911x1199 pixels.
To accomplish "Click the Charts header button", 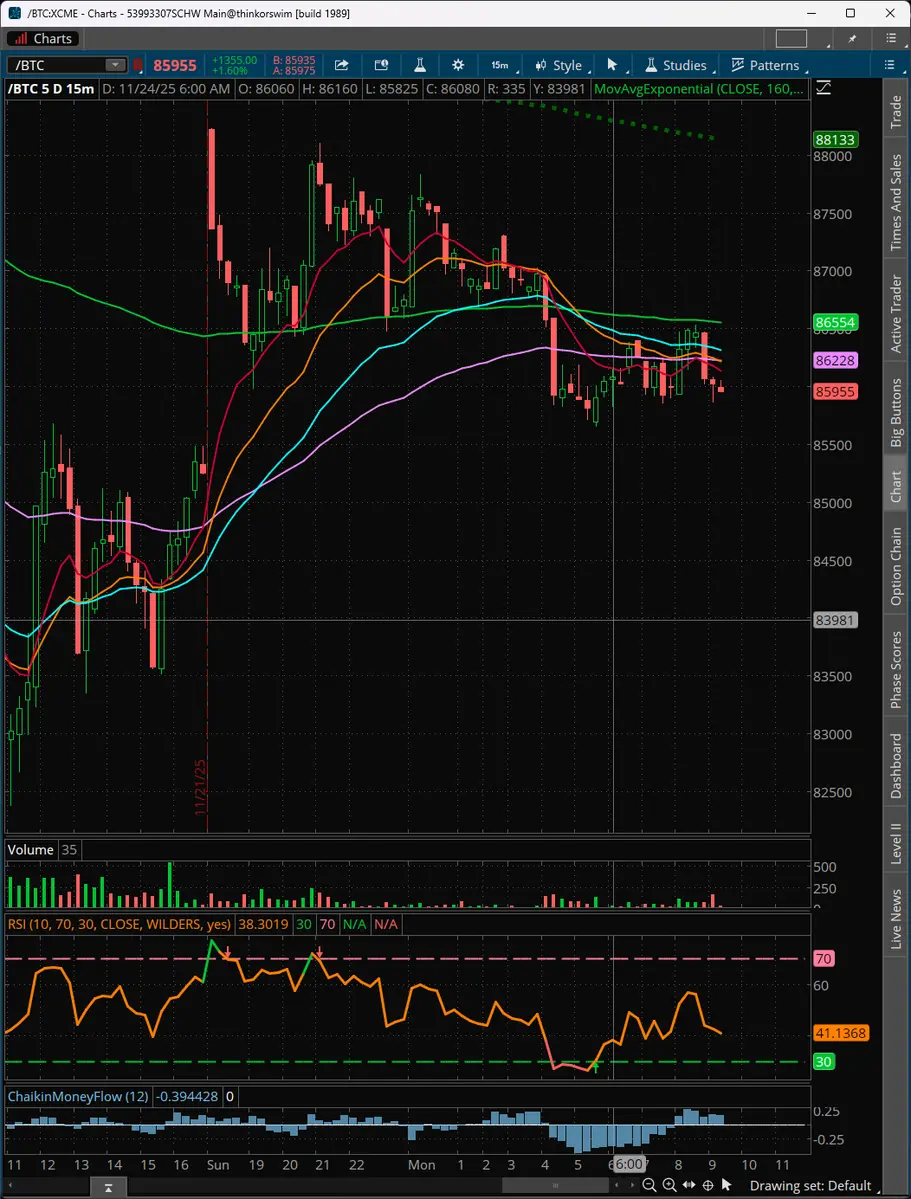I will 43,38.
